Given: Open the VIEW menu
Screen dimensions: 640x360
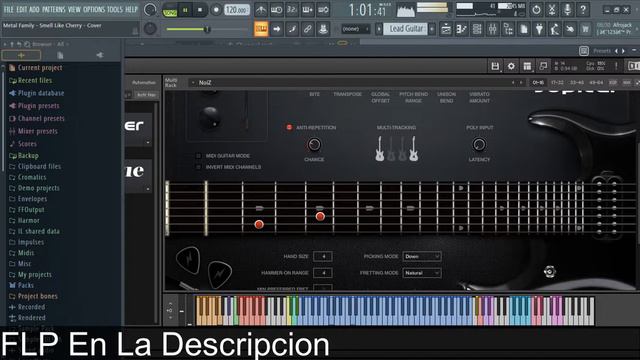Looking at the screenshot, I should (74, 9).
